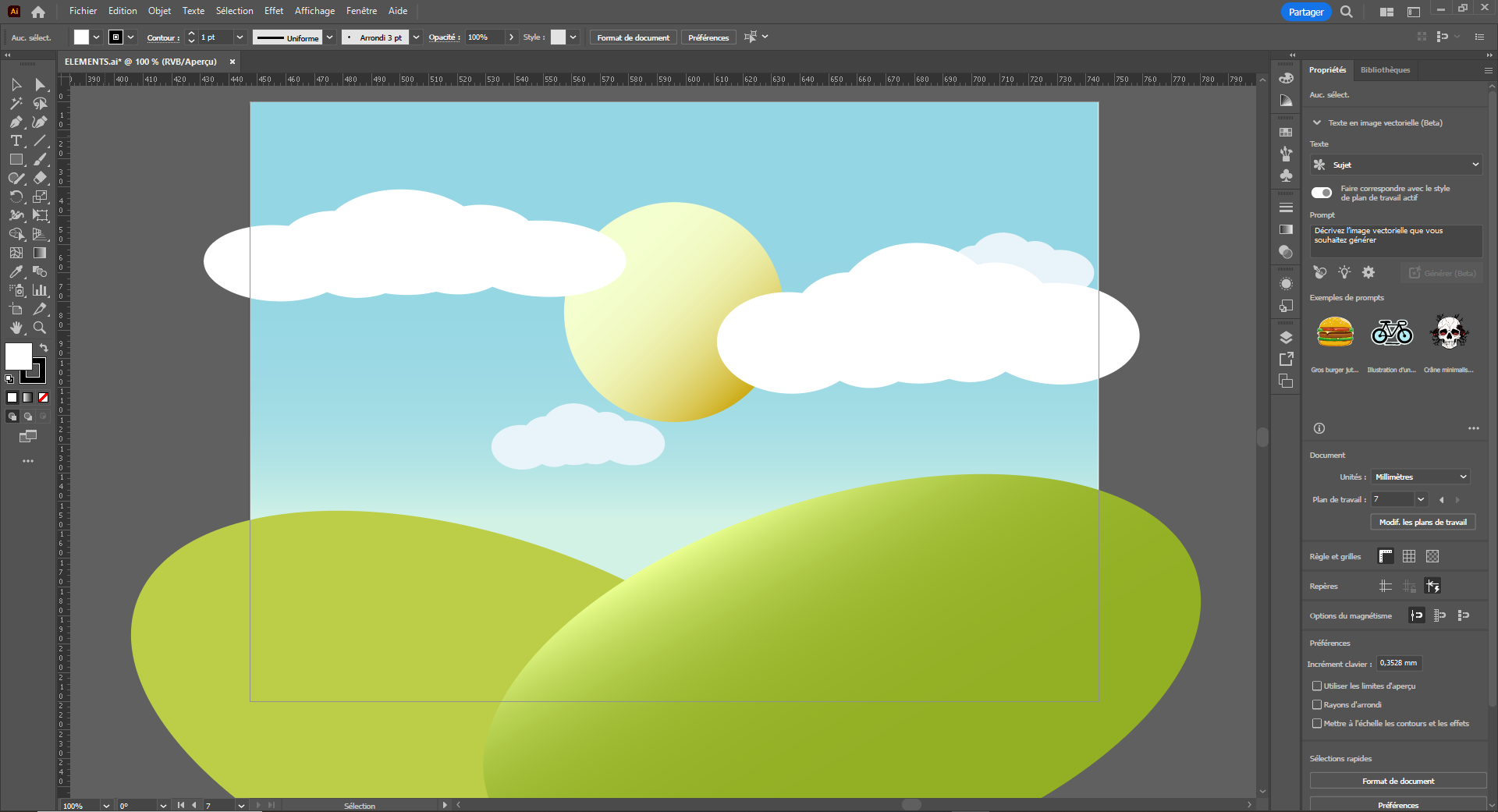The image size is (1498, 812).
Task: Switch to the Bibliothèques tab
Action: (1385, 69)
